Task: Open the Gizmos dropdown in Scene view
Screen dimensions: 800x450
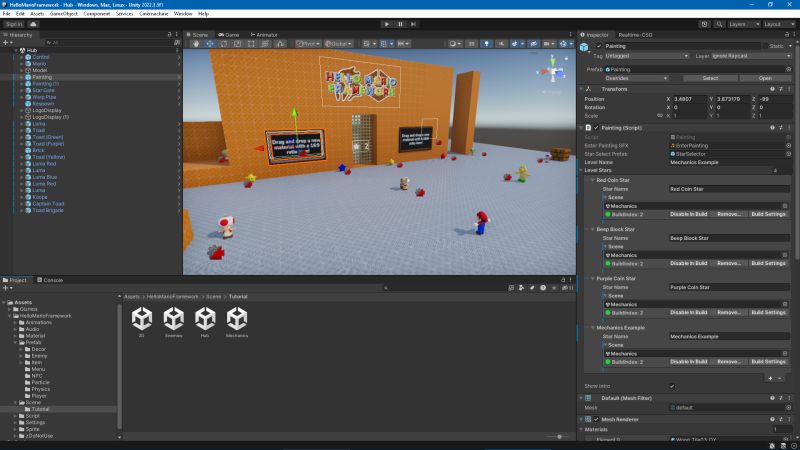Action: pos(566,44)
